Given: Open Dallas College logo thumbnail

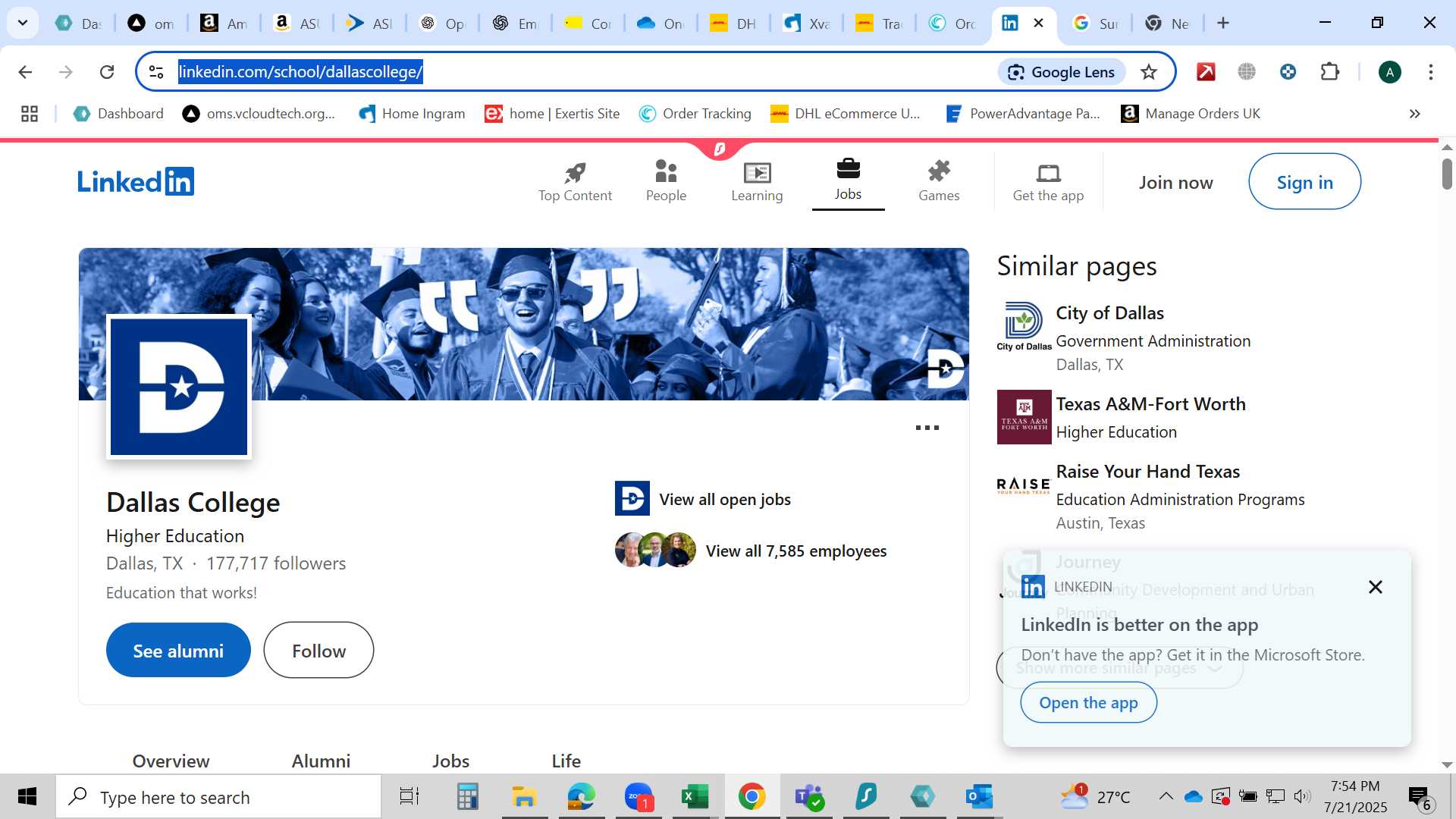Looking at the screenshot, I should 179,387.
